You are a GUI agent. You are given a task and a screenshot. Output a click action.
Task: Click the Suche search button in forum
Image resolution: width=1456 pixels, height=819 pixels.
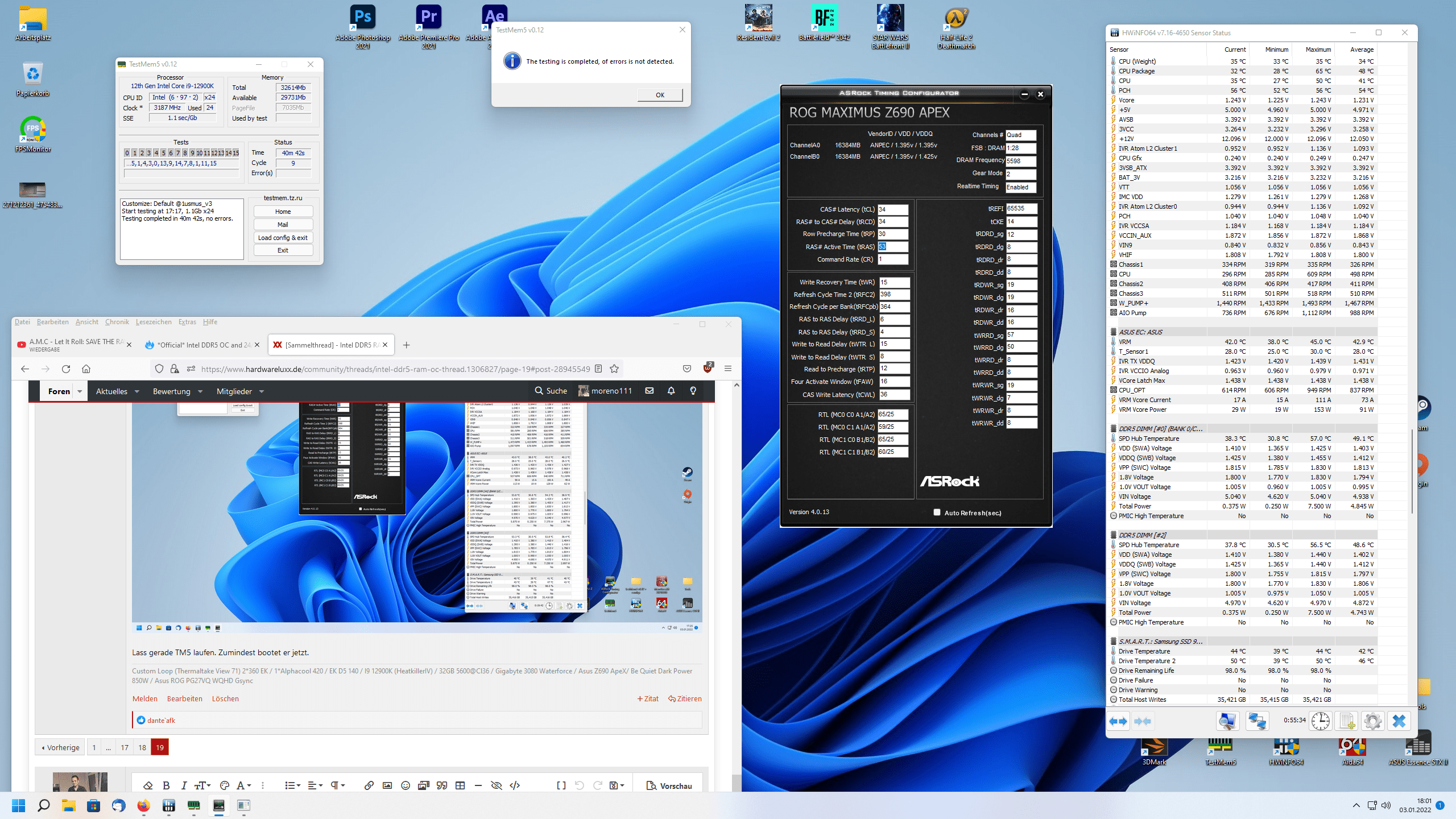[551, 391]
